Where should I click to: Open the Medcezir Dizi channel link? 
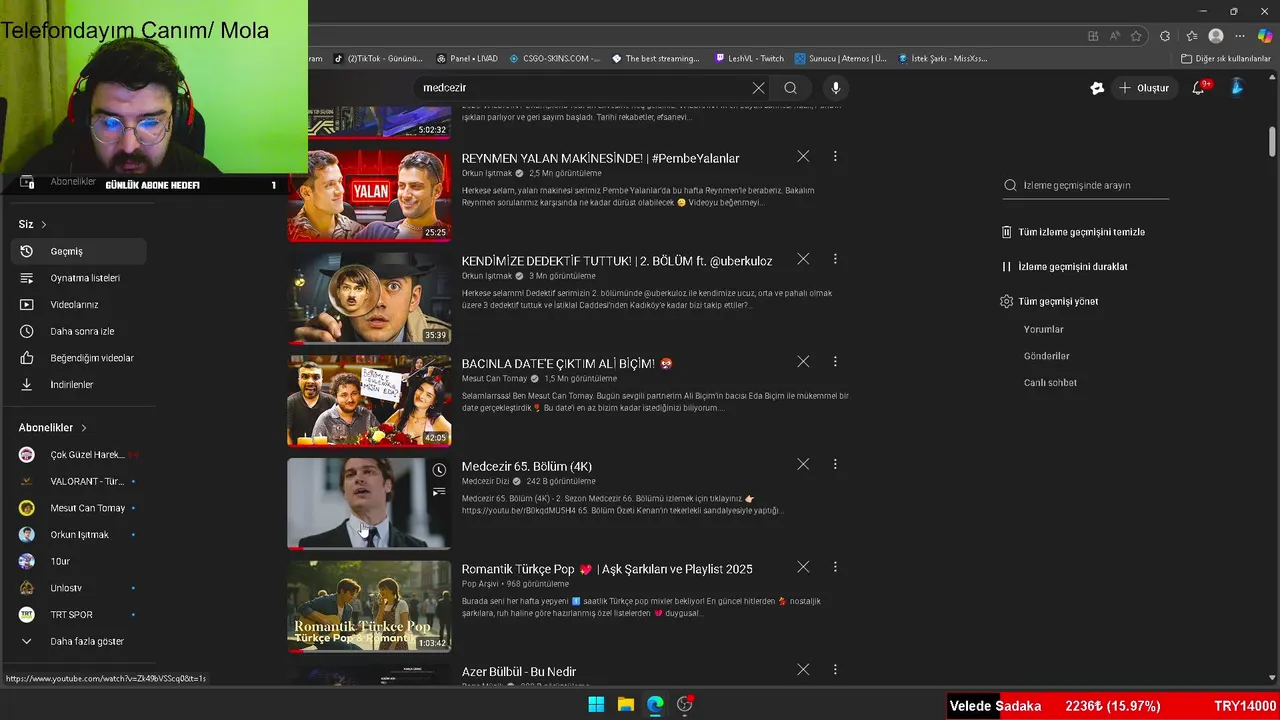[x=486, y=481]
